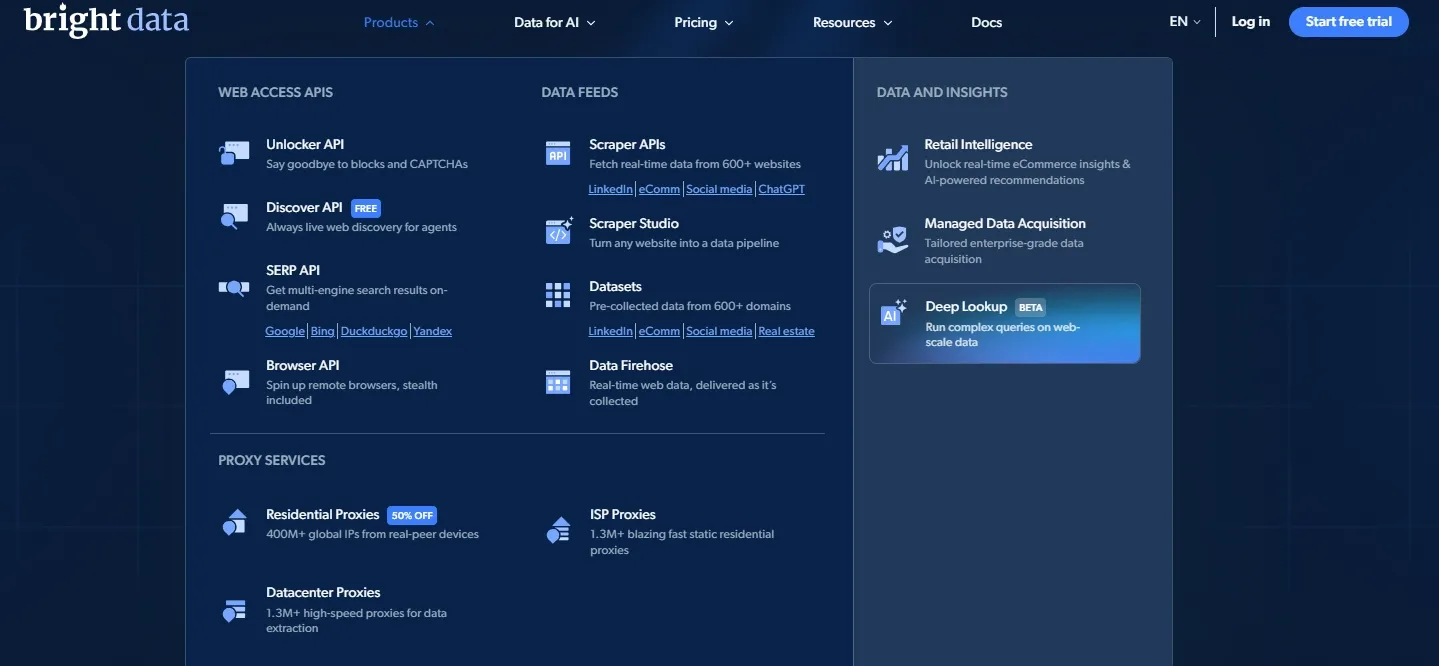Click Start free trial button
Image resolution: width=1439 pixels, height=666 pixels.
(x=1349, y=22)
